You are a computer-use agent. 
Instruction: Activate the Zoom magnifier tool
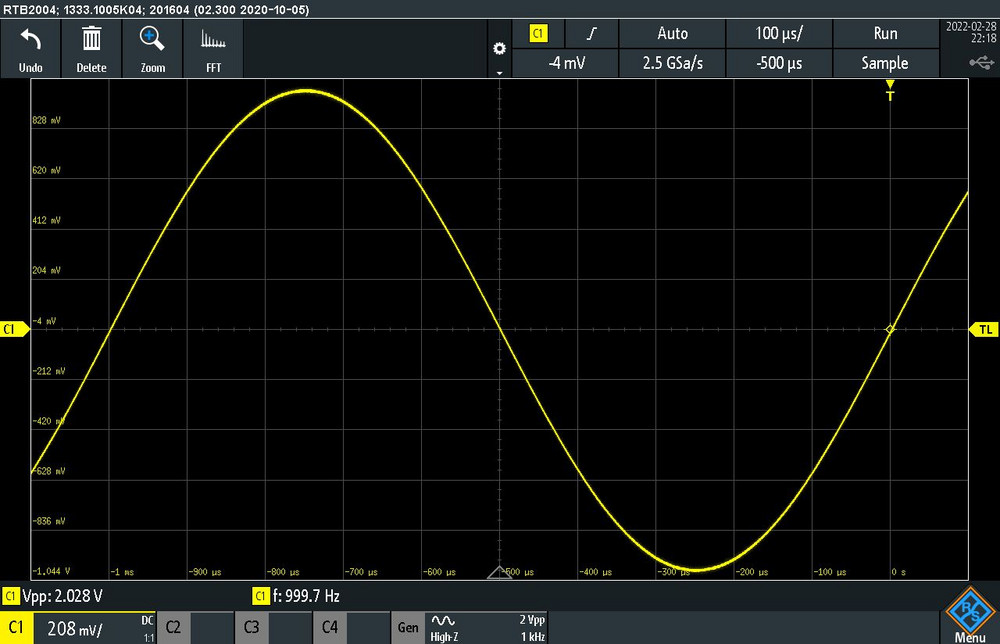tap(152, 40)
